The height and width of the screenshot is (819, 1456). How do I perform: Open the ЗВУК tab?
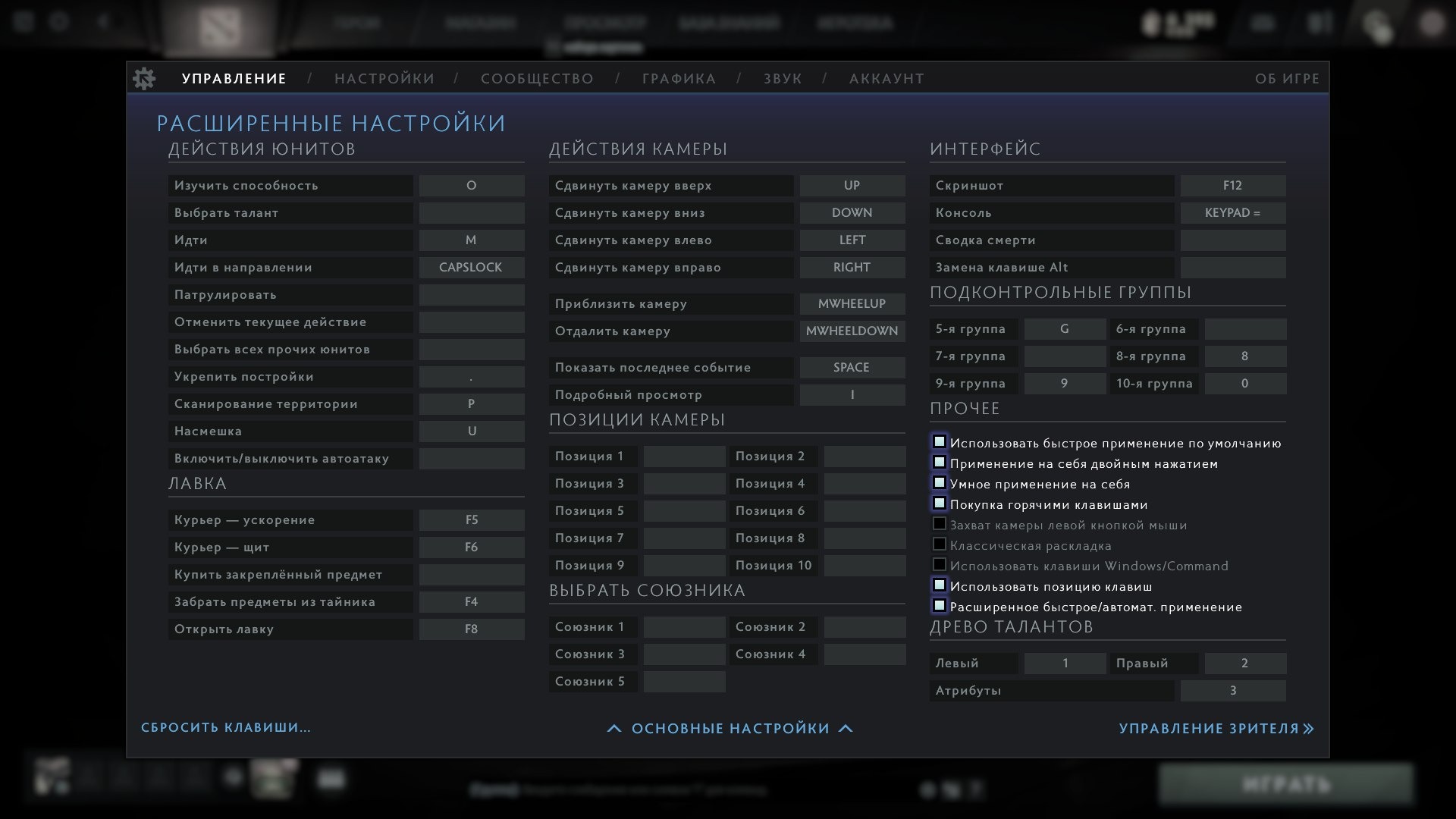point(783,79)
